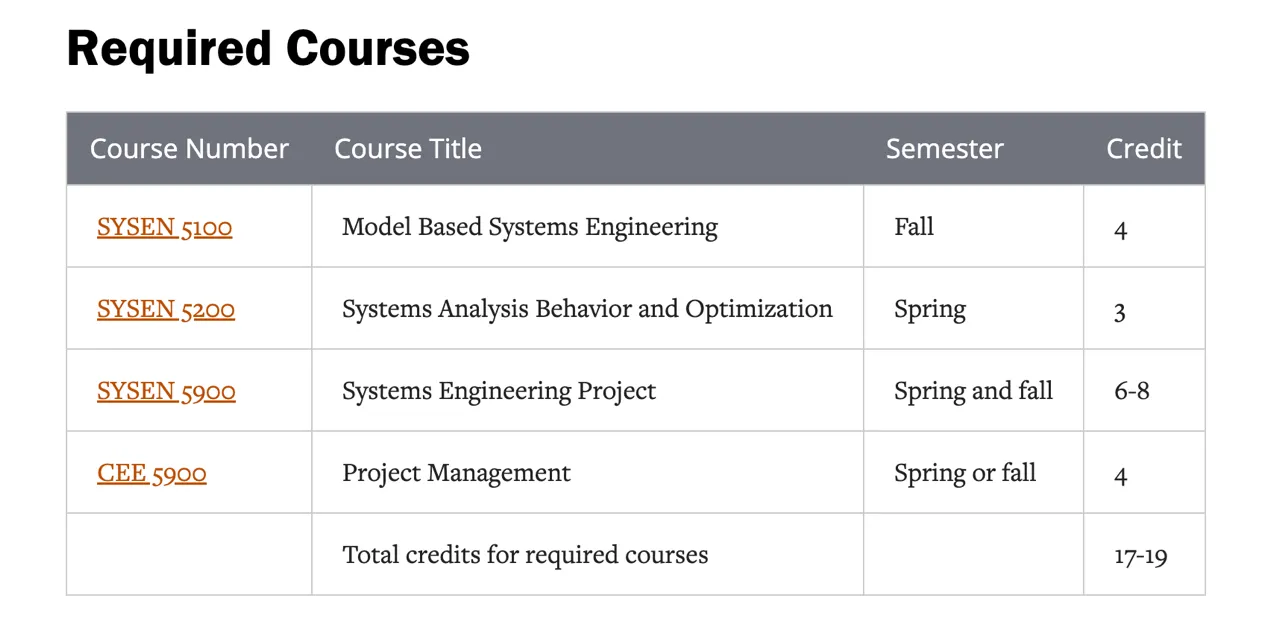Click the Total credits for required courses text
The width and height of the screenshot is (1271, 628).
click(525, 556)
